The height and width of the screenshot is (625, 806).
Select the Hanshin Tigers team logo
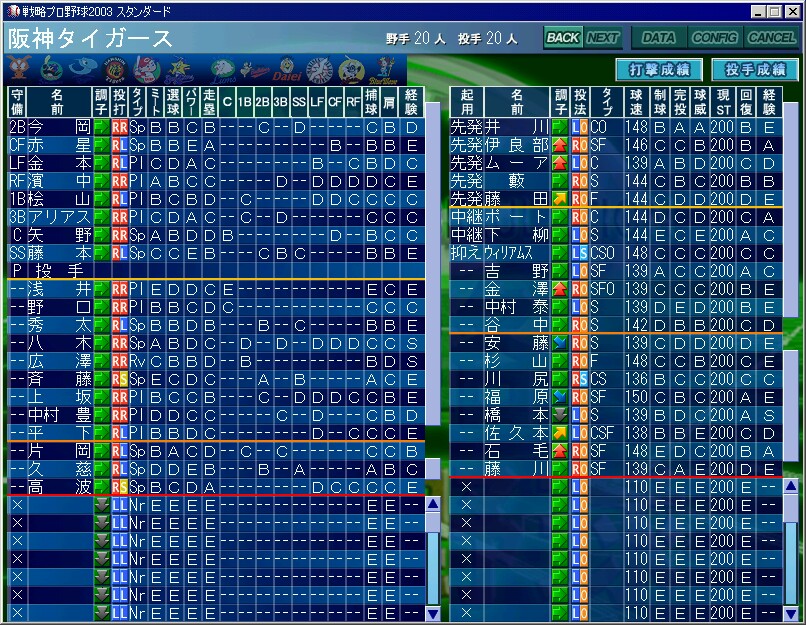click(113, 69)
